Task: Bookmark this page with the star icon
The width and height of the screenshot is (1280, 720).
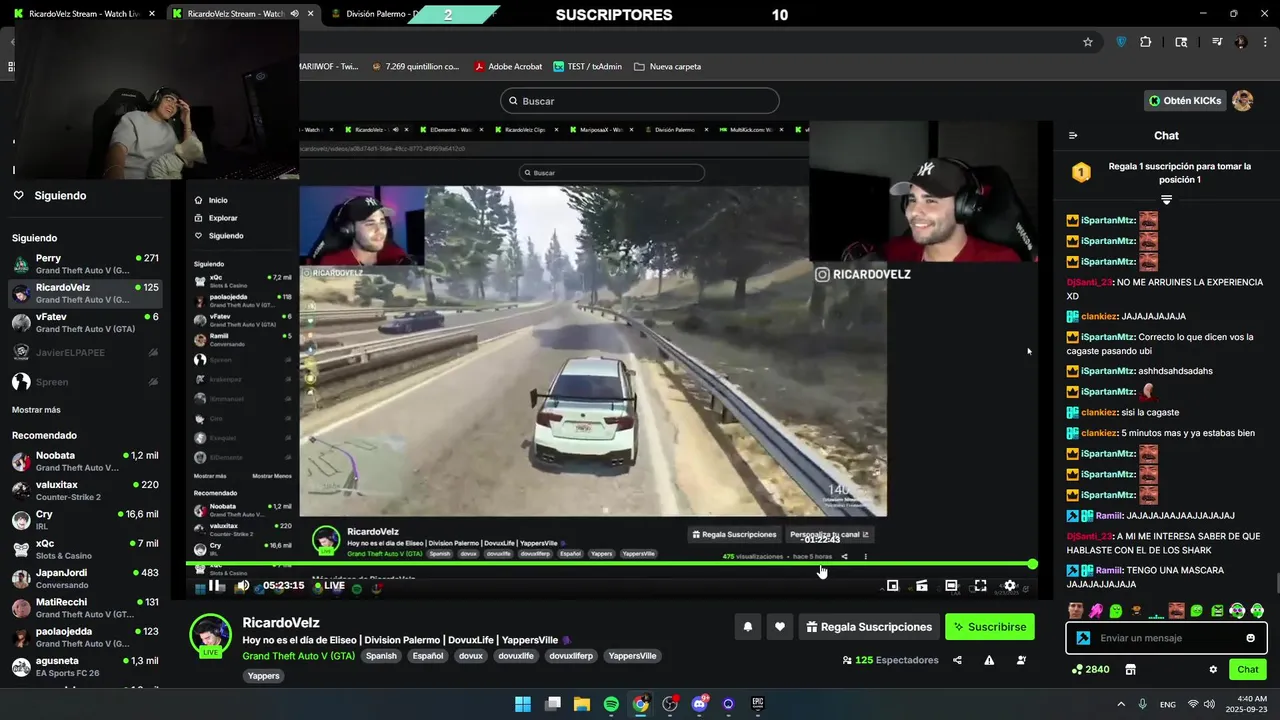Action: click(1088, 42)
